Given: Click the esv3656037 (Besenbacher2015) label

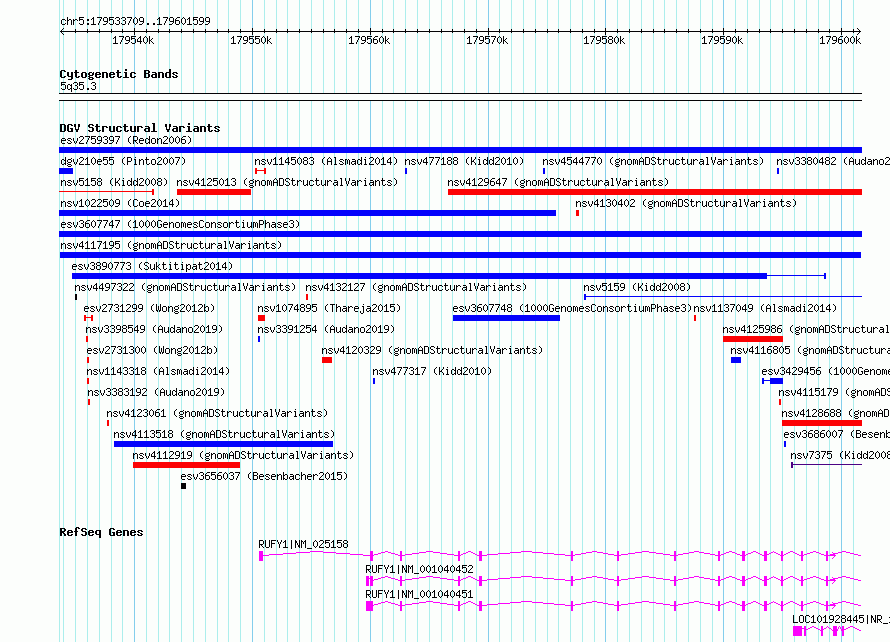Looking at the screenshot, I should coord(264,476).
